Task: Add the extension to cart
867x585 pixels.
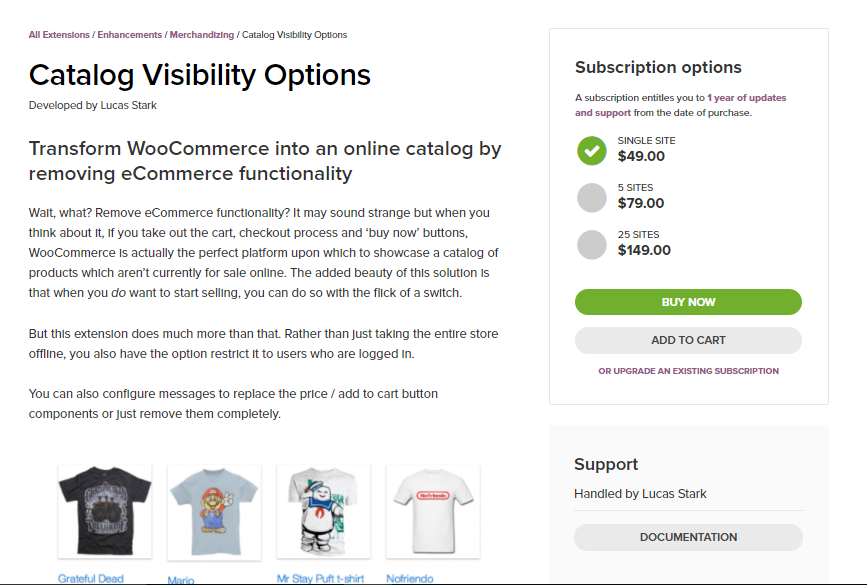Action: (688, 340)
